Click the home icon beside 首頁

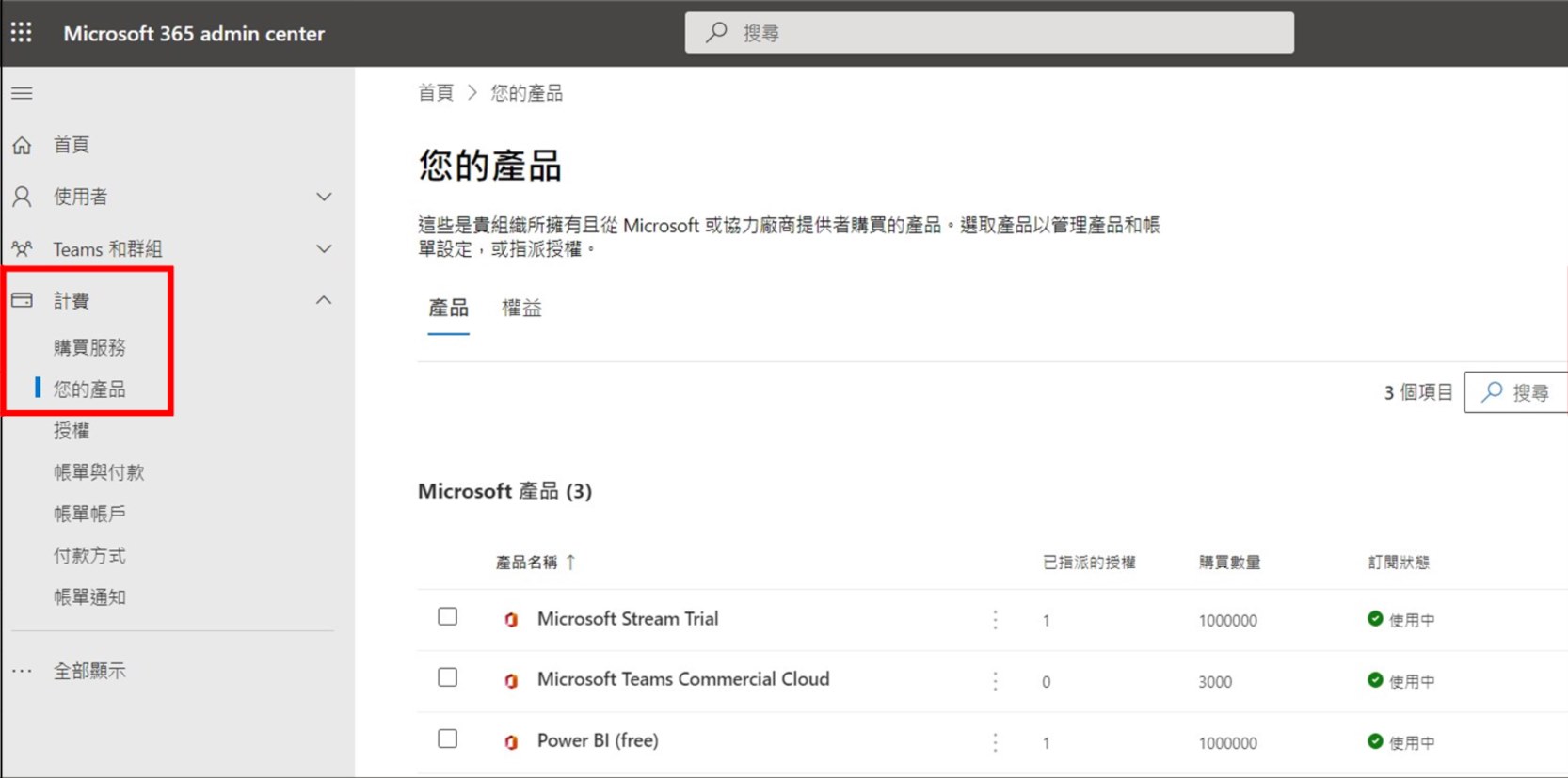[x=22, y=145]
